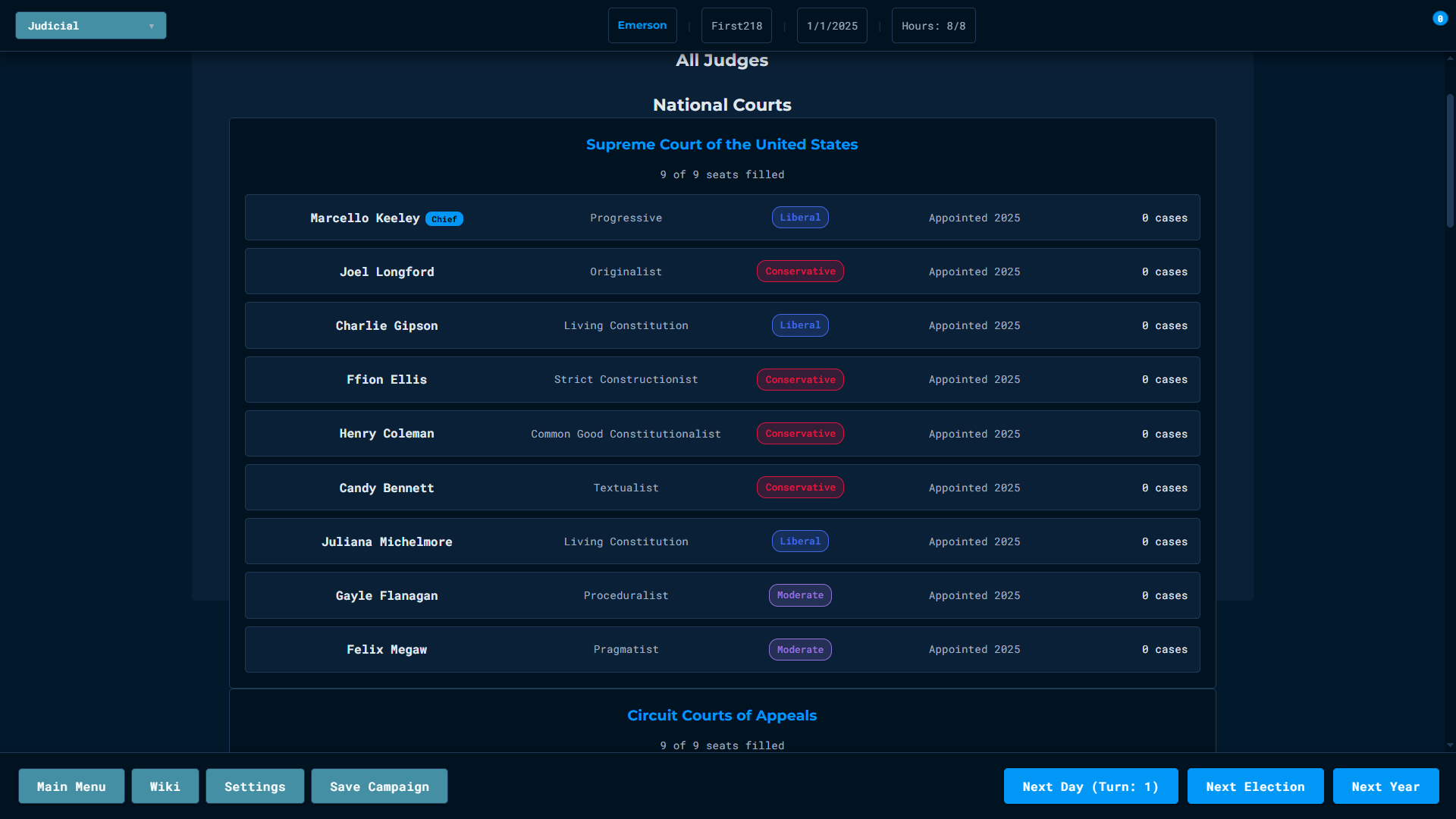Click Liberal tag on Marcello Keeley row
The image size is (1456, 819).
click(x=799, y=218)
